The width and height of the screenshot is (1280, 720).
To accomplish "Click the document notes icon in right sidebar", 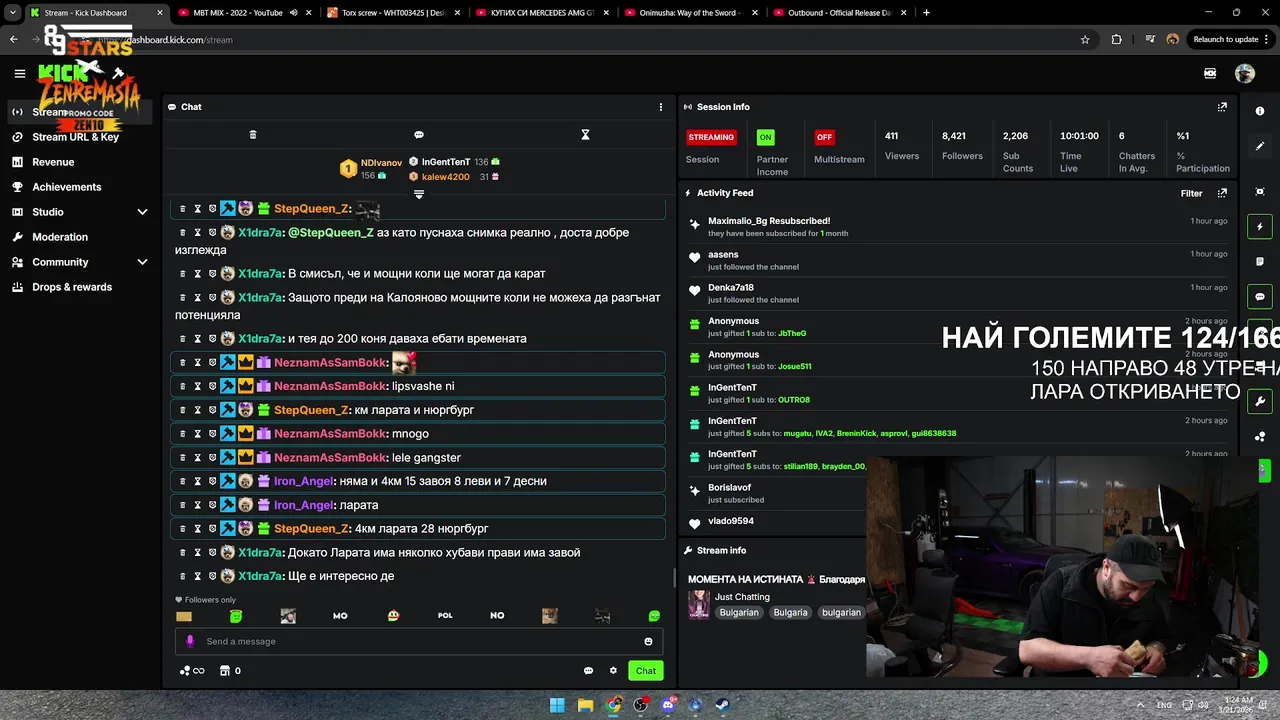I will tap(1260, 262).
